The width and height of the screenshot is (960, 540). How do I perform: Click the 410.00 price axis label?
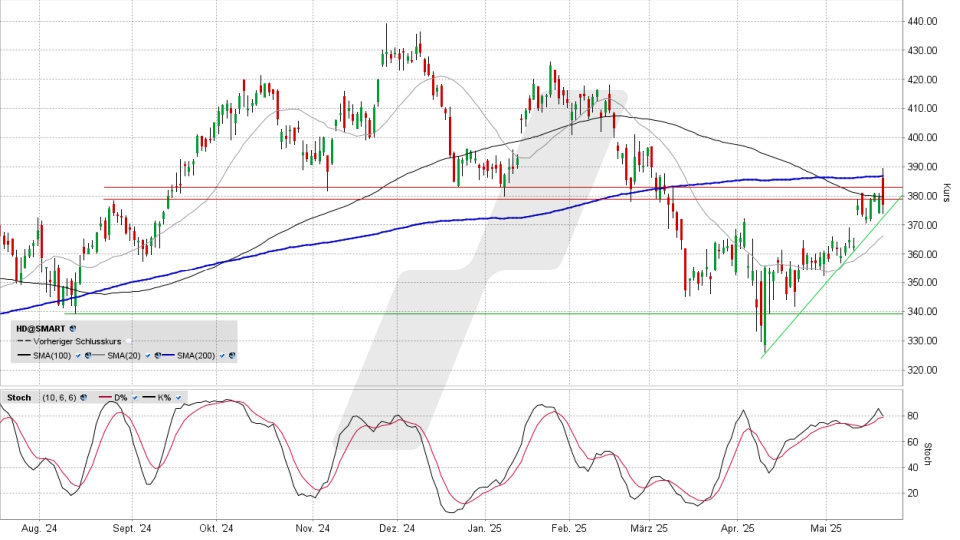[x=922, y=108]
